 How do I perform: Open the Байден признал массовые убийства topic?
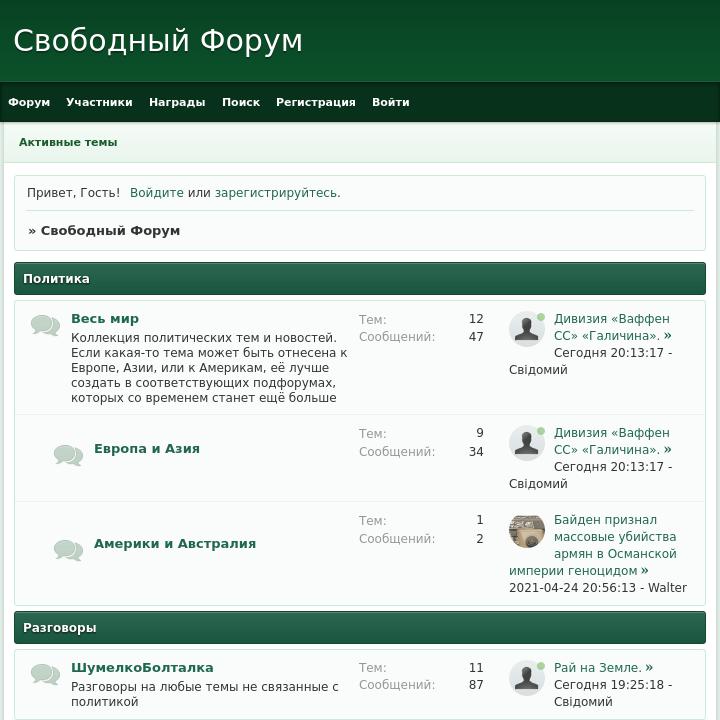[592, 545]
